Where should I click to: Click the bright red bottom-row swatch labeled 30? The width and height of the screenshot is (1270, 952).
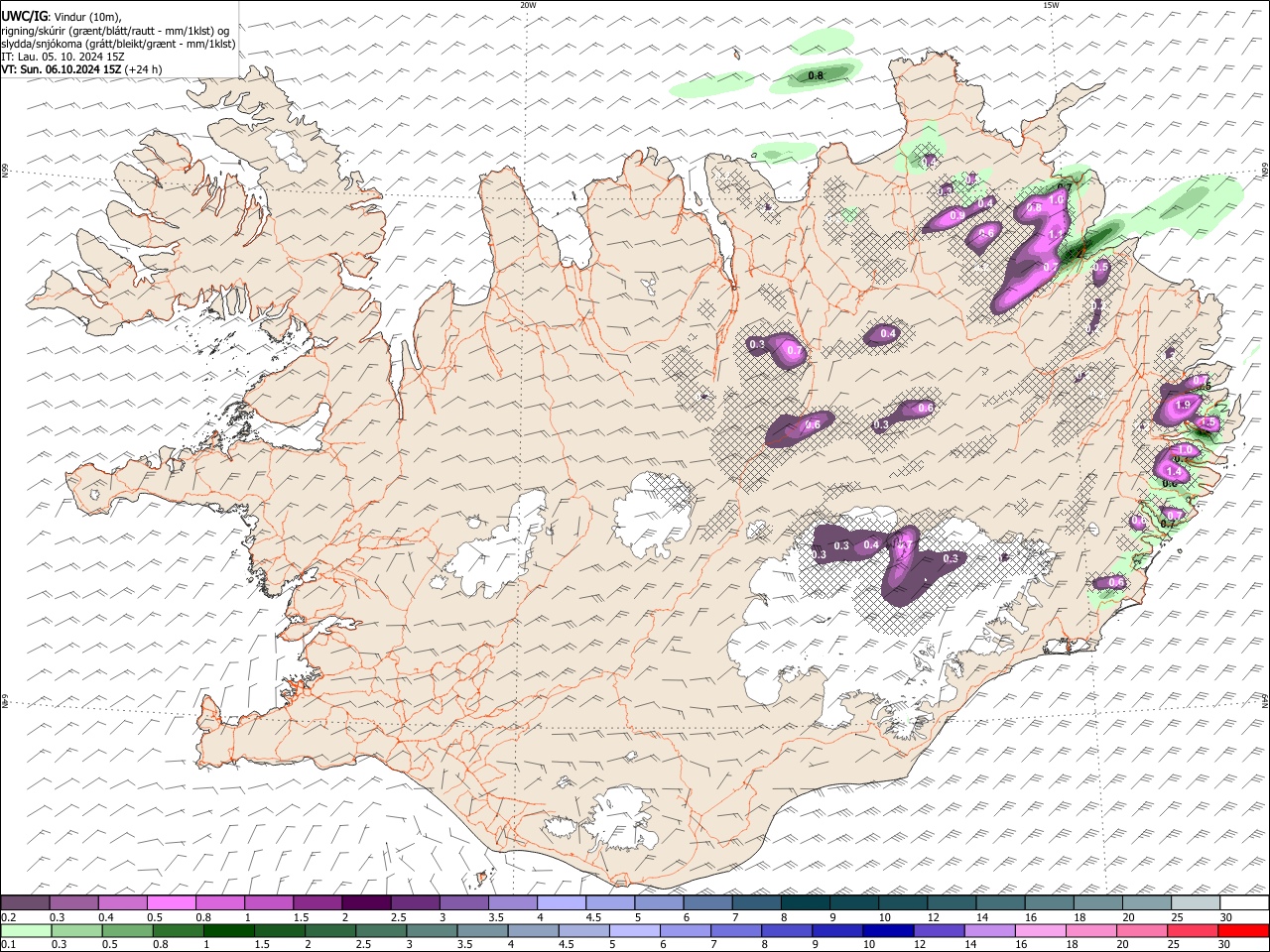pos(1244,931)
